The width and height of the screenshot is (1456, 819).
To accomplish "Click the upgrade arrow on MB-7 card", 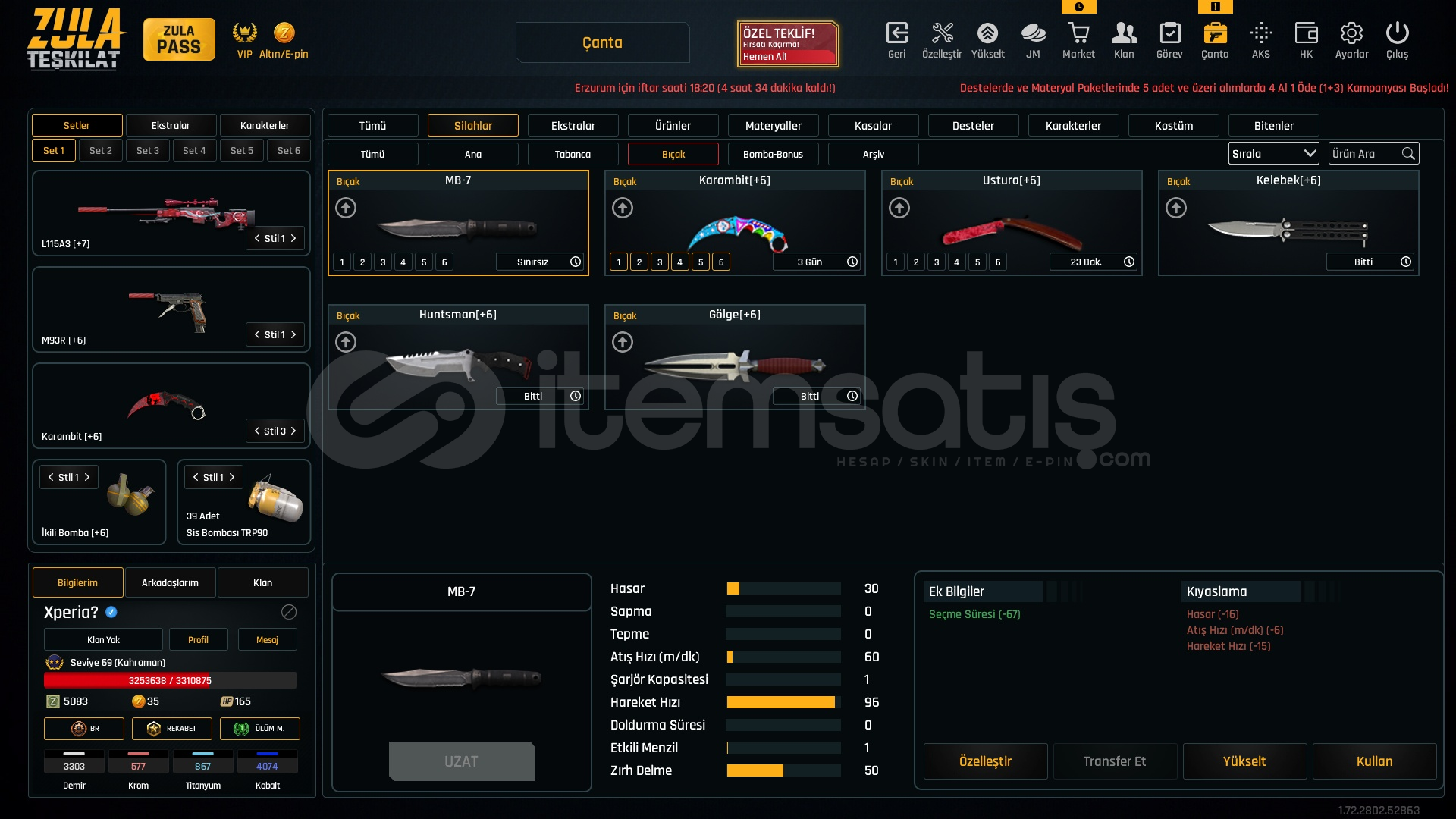I will click(x=346, y=208).
